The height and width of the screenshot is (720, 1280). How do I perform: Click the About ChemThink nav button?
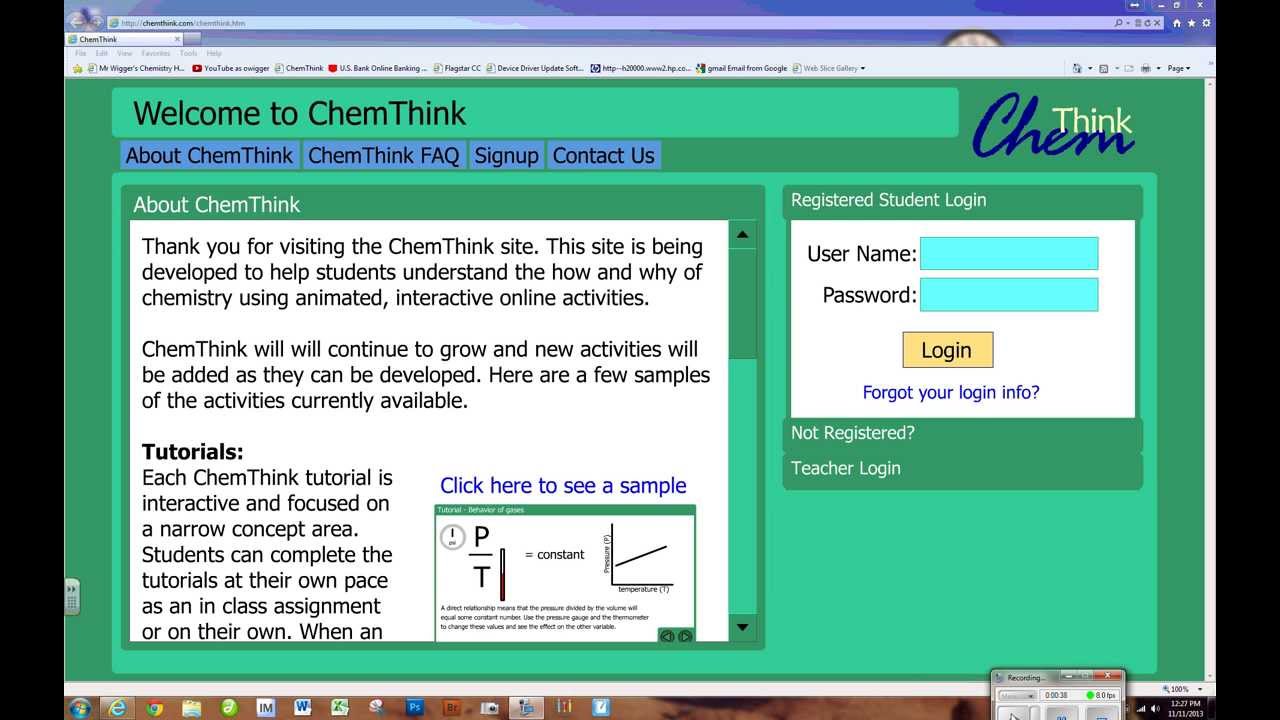[209, 155]
